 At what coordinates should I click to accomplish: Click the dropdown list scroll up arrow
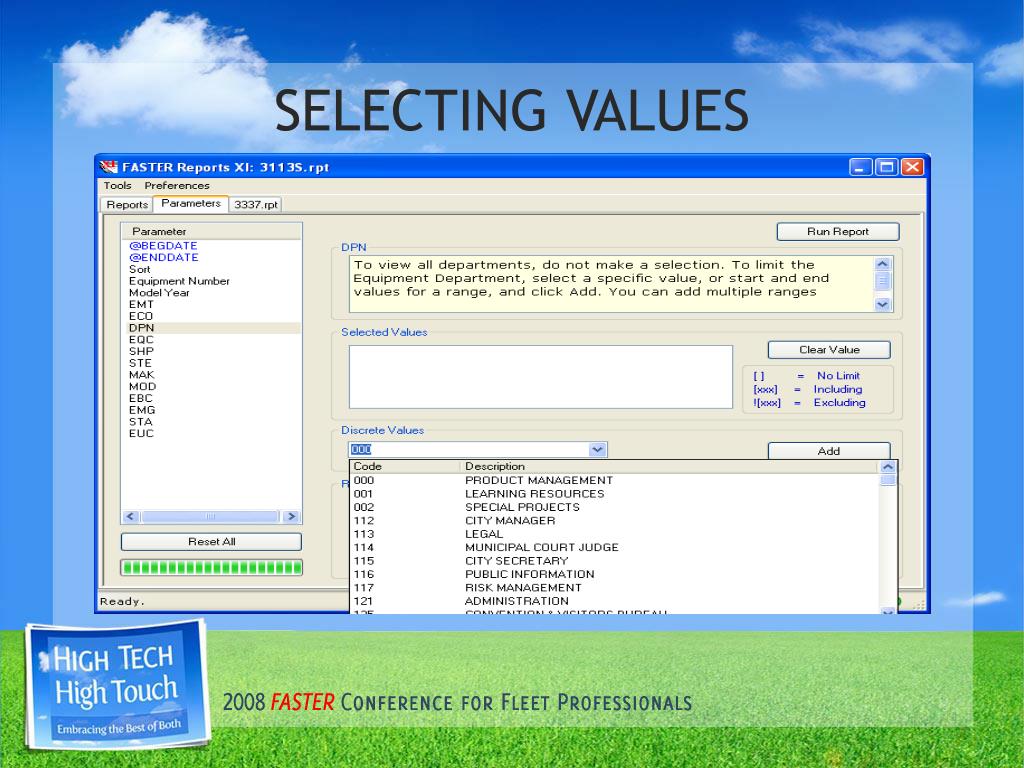(888, 467)
